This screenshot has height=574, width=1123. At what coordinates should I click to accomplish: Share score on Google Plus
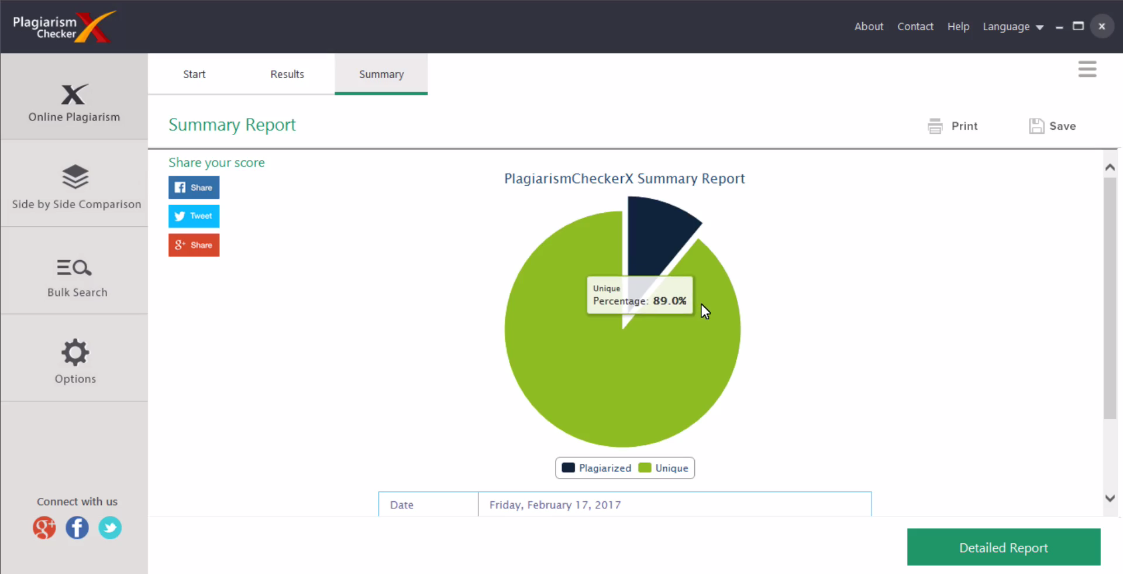[194, 245]
